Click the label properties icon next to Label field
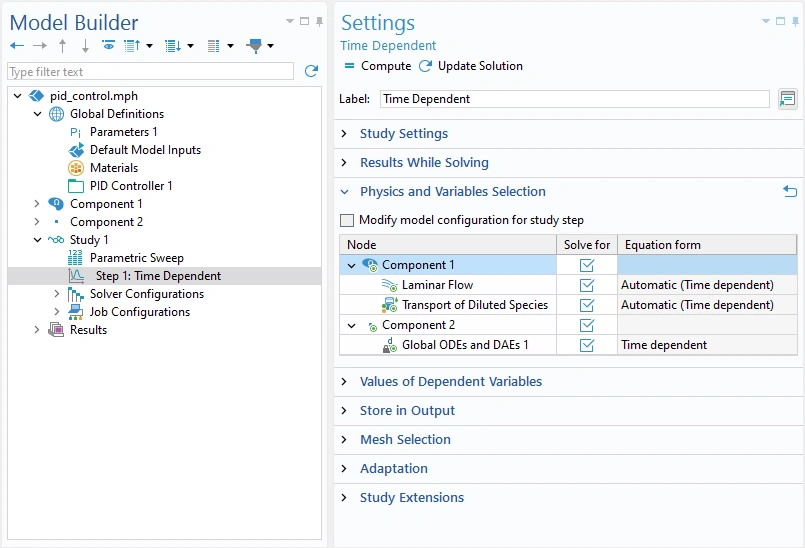Image resolution: width=805 pixels, height=548 pixels. pyautogui.click(x=788, y=99)
